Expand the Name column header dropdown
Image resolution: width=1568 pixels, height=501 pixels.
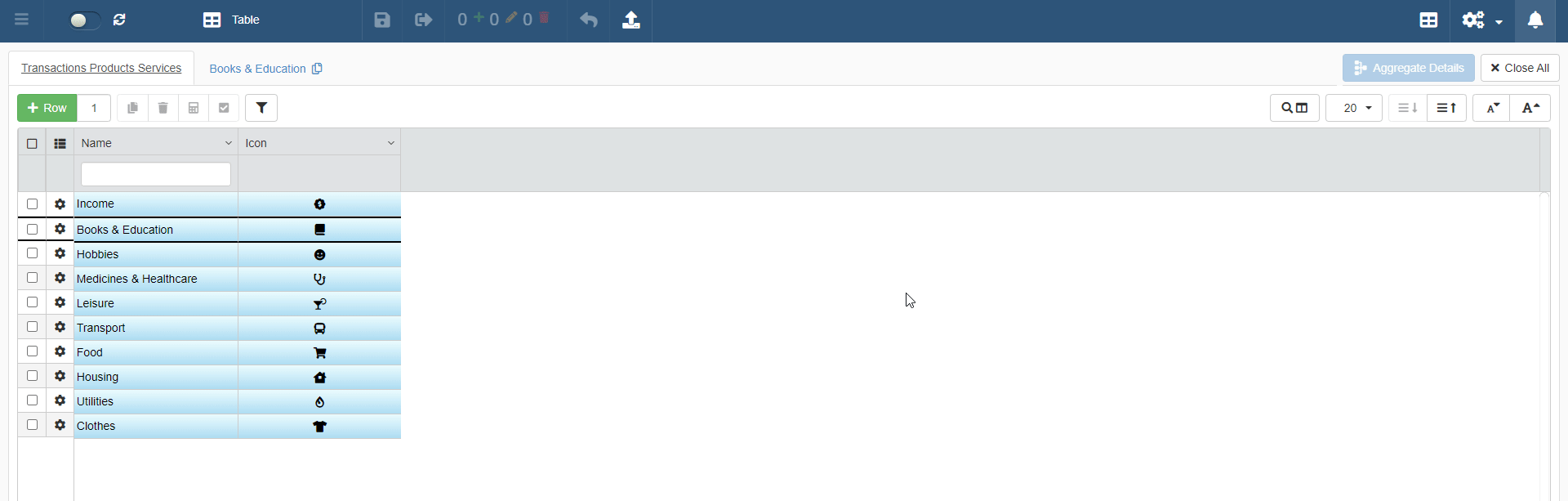229,143
